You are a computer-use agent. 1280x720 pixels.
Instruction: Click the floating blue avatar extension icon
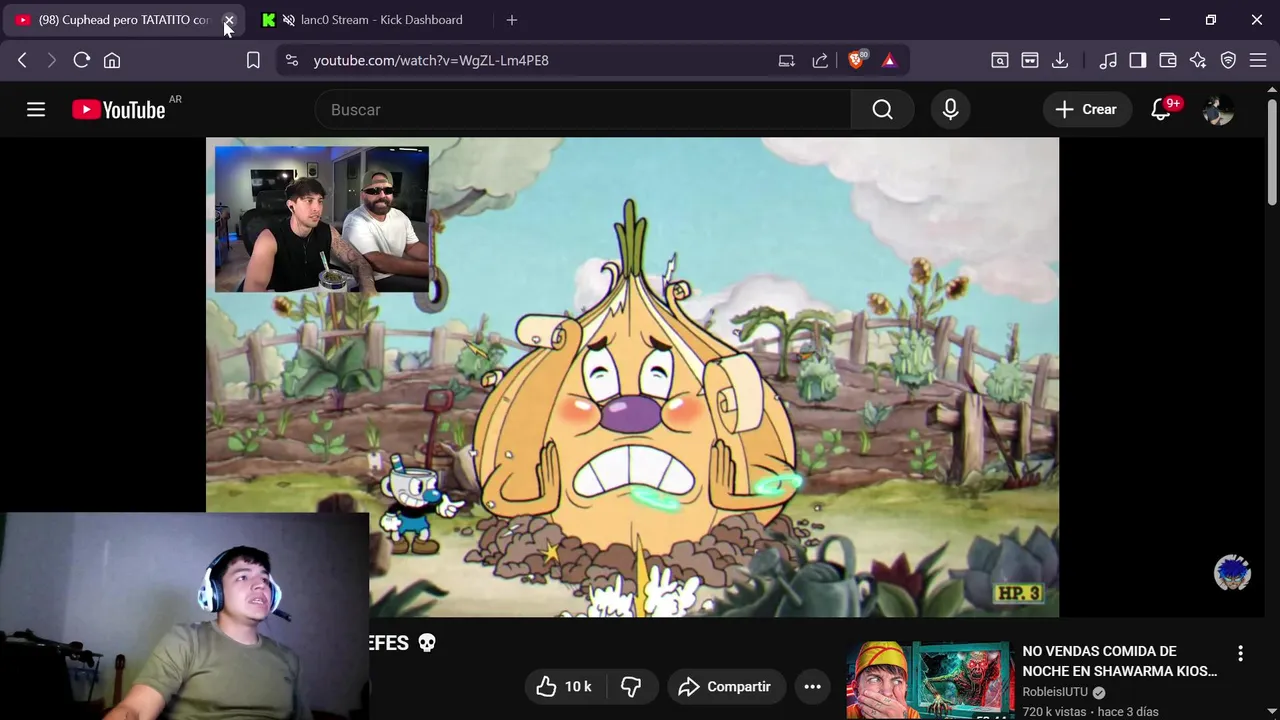pyautogui.click(x=1232, y=573)
